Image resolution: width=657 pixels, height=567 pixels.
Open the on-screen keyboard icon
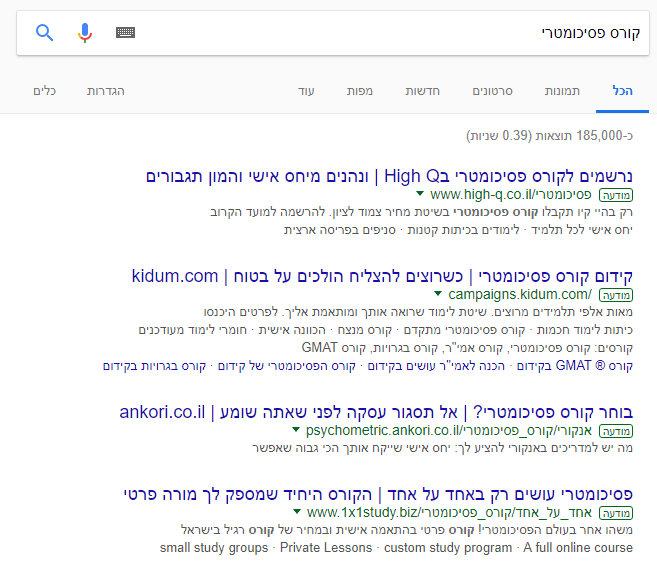tap(125, 32)
